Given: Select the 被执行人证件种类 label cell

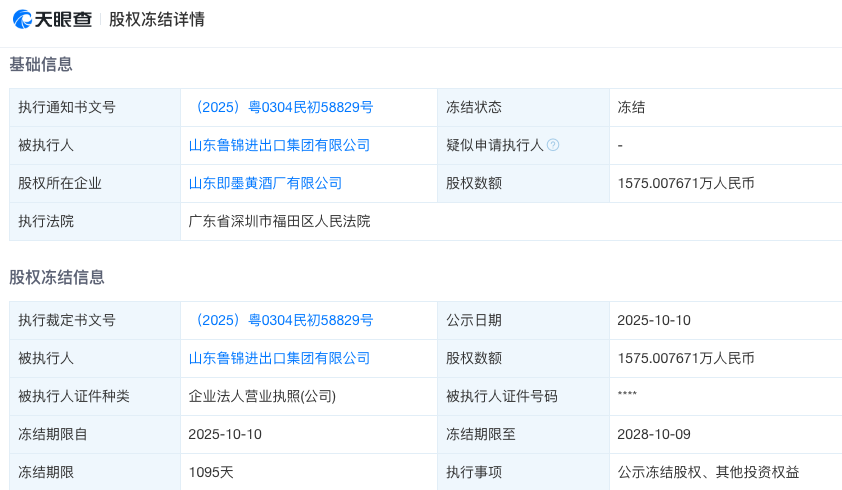Looking at the screenshot, I should (95, 397).
